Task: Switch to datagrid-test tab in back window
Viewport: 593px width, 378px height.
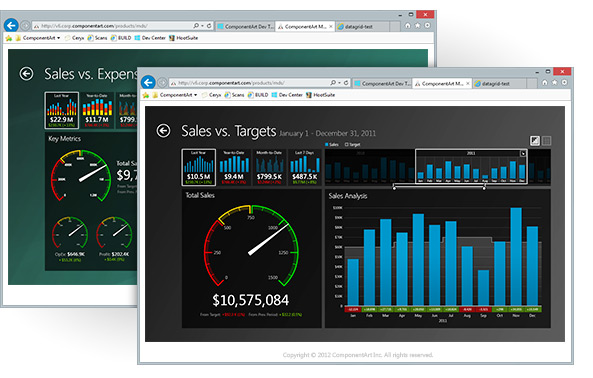Action: pos(362,26)
